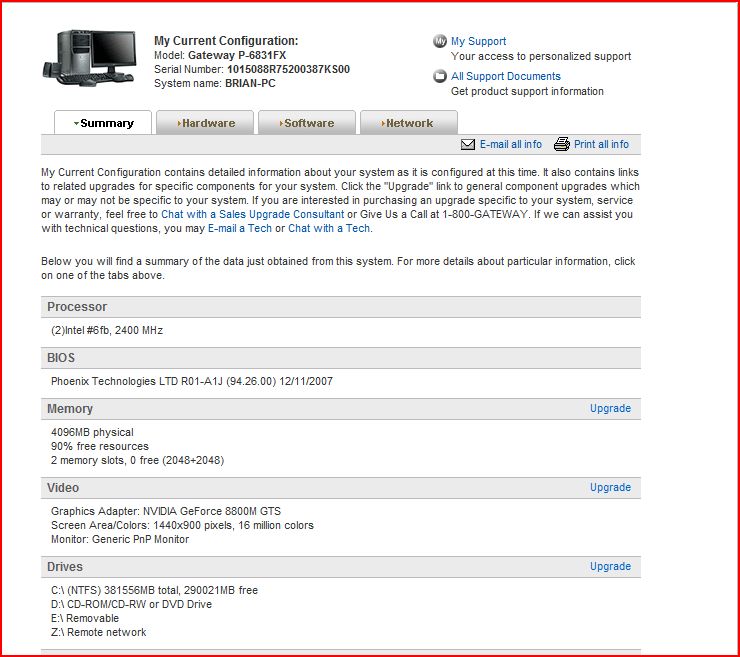740x657 pixels.
Task: Open Chat with a Sales Upgrade Consultant
Action: (x=252, y=214)
